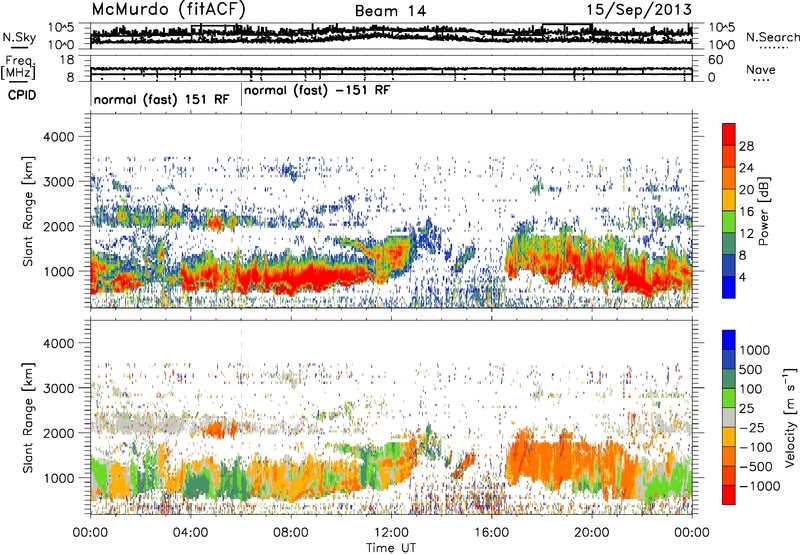Click the '16' label on Power colorbar
Image resolution: width=800 pixels, height=554 pixels.
[x=746, y=212]
